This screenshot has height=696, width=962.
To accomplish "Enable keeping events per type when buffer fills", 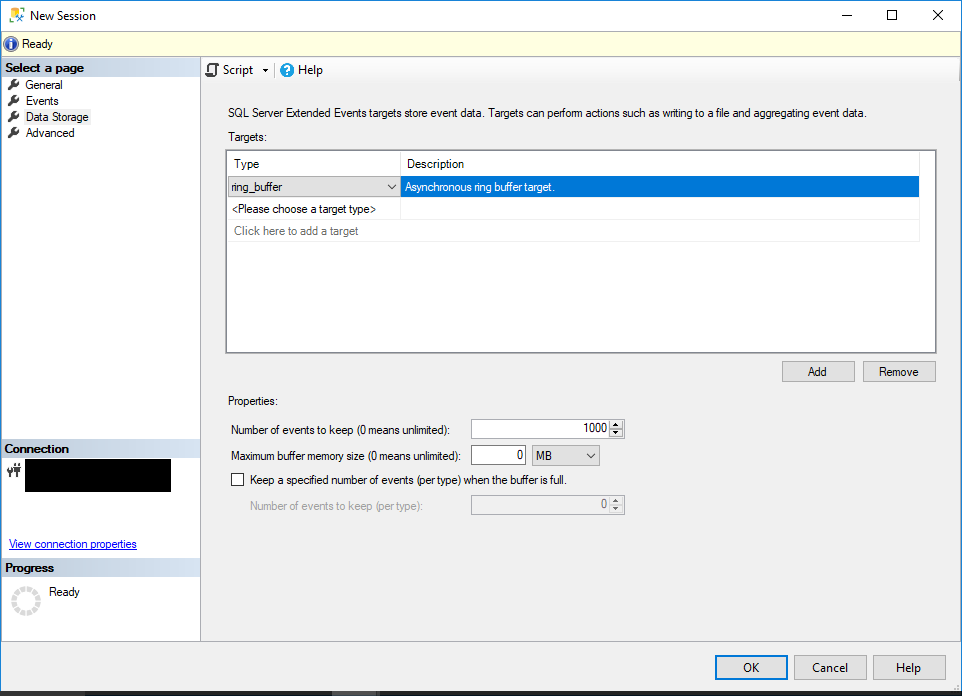I will [237, 479].
